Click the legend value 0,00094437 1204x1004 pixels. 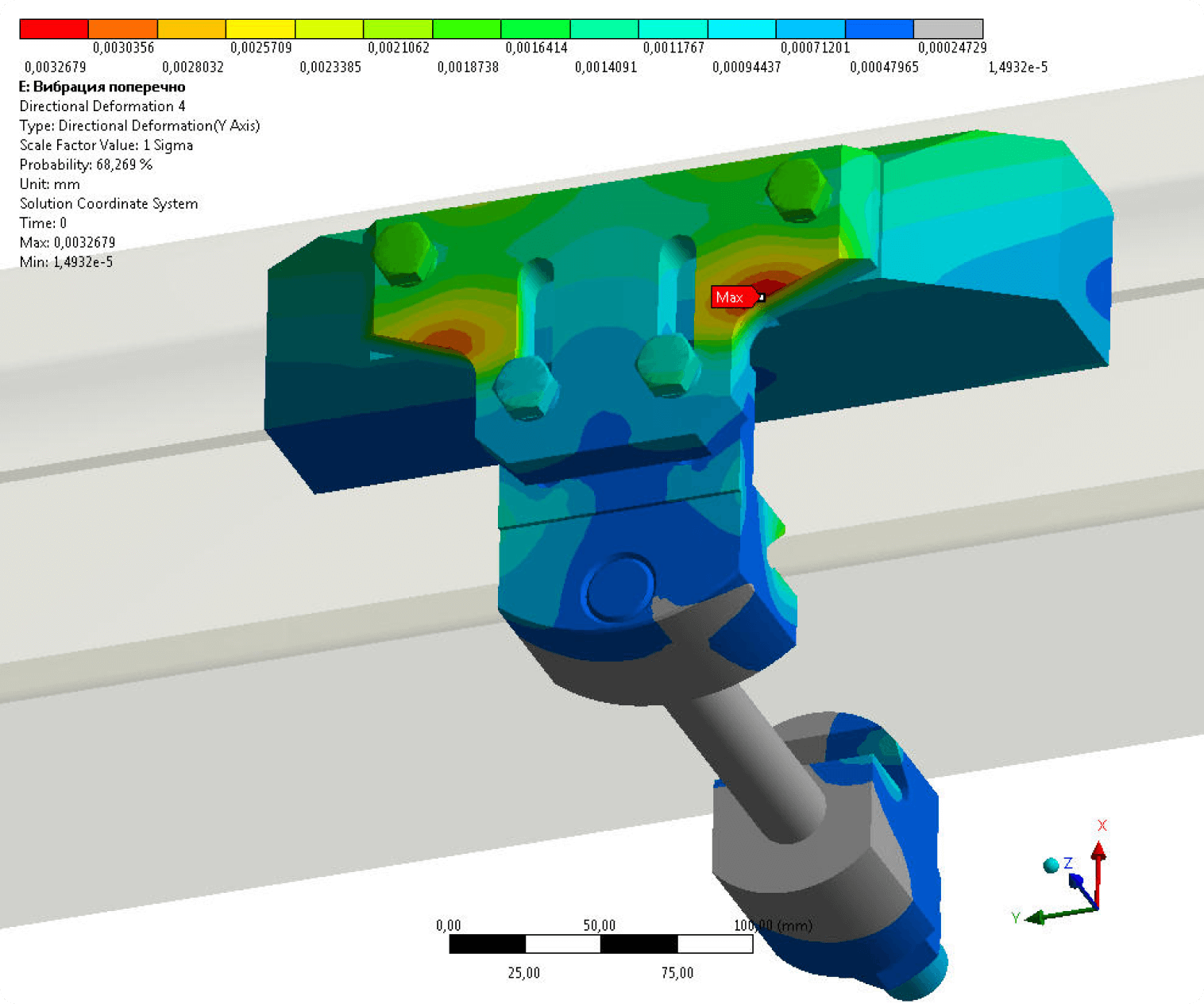(x=747, y=68)
